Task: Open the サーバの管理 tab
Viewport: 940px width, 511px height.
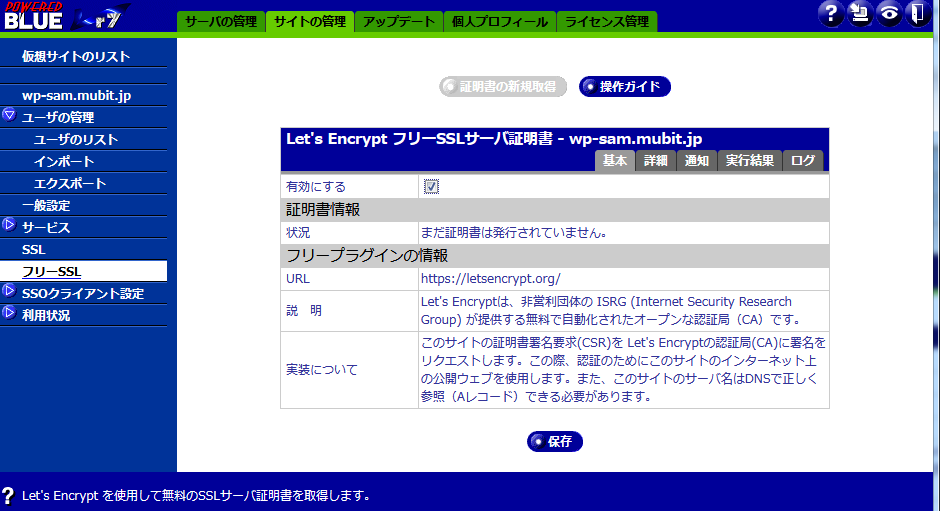Action: click(x=221, y=22)
